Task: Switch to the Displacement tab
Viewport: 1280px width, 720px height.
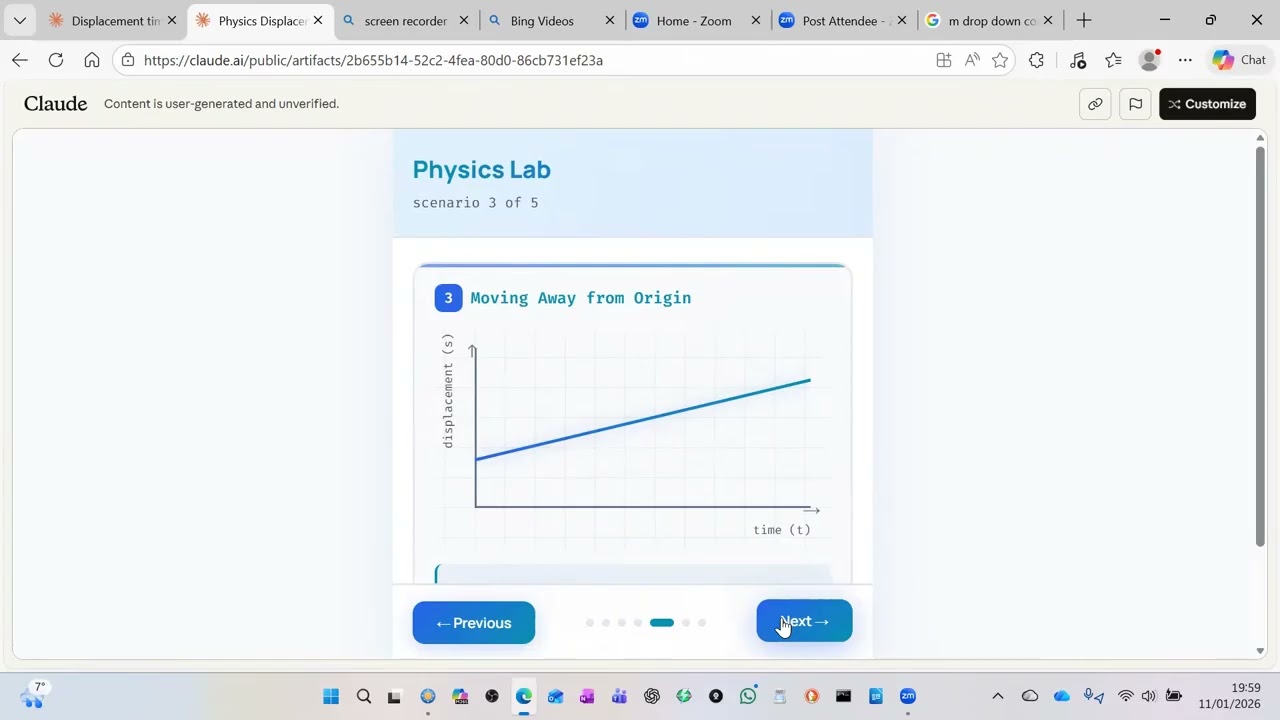Action: 114,20
